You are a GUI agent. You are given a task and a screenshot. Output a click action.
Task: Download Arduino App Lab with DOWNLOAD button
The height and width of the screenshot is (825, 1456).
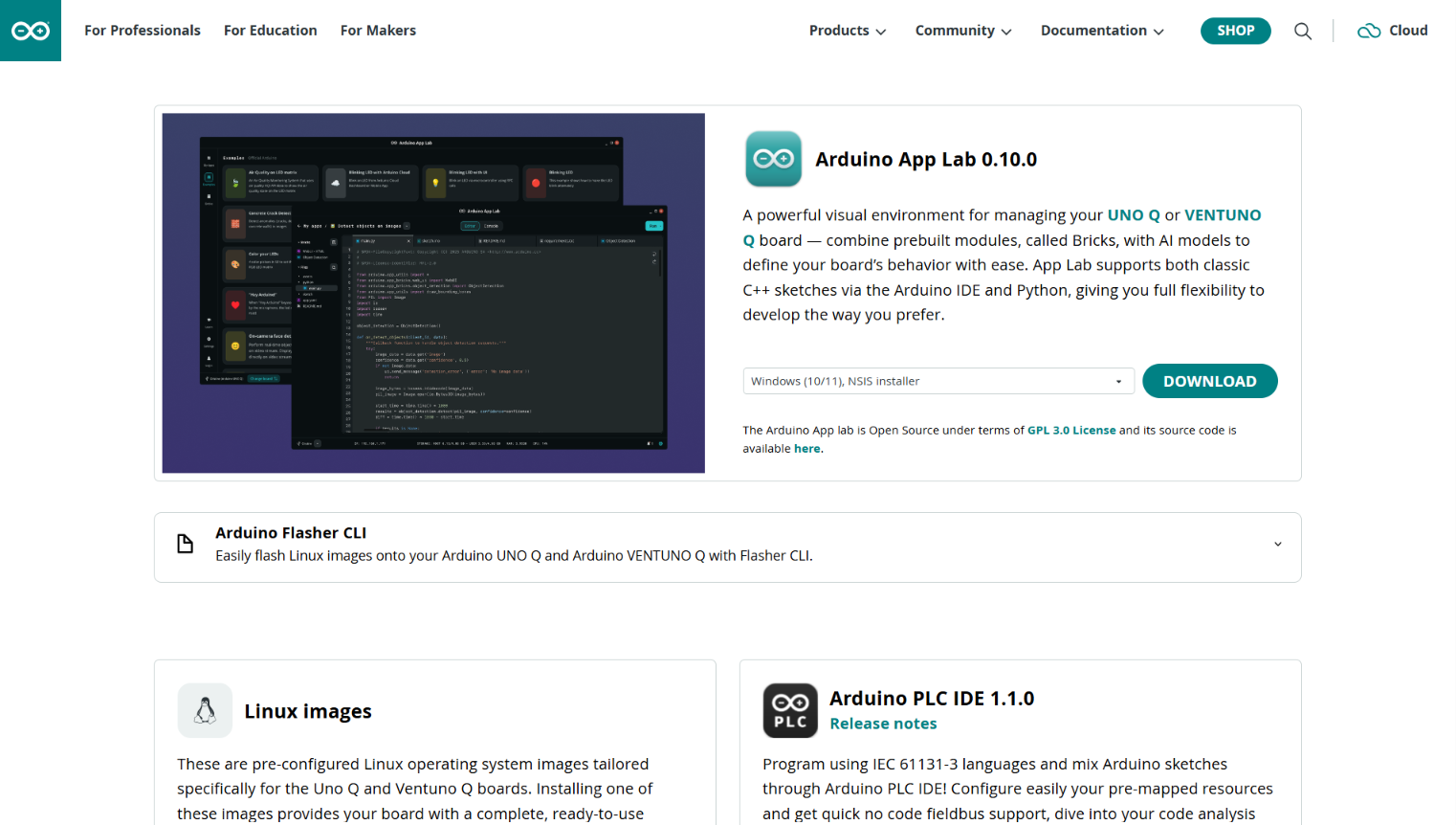click(x=1210, y=381)
